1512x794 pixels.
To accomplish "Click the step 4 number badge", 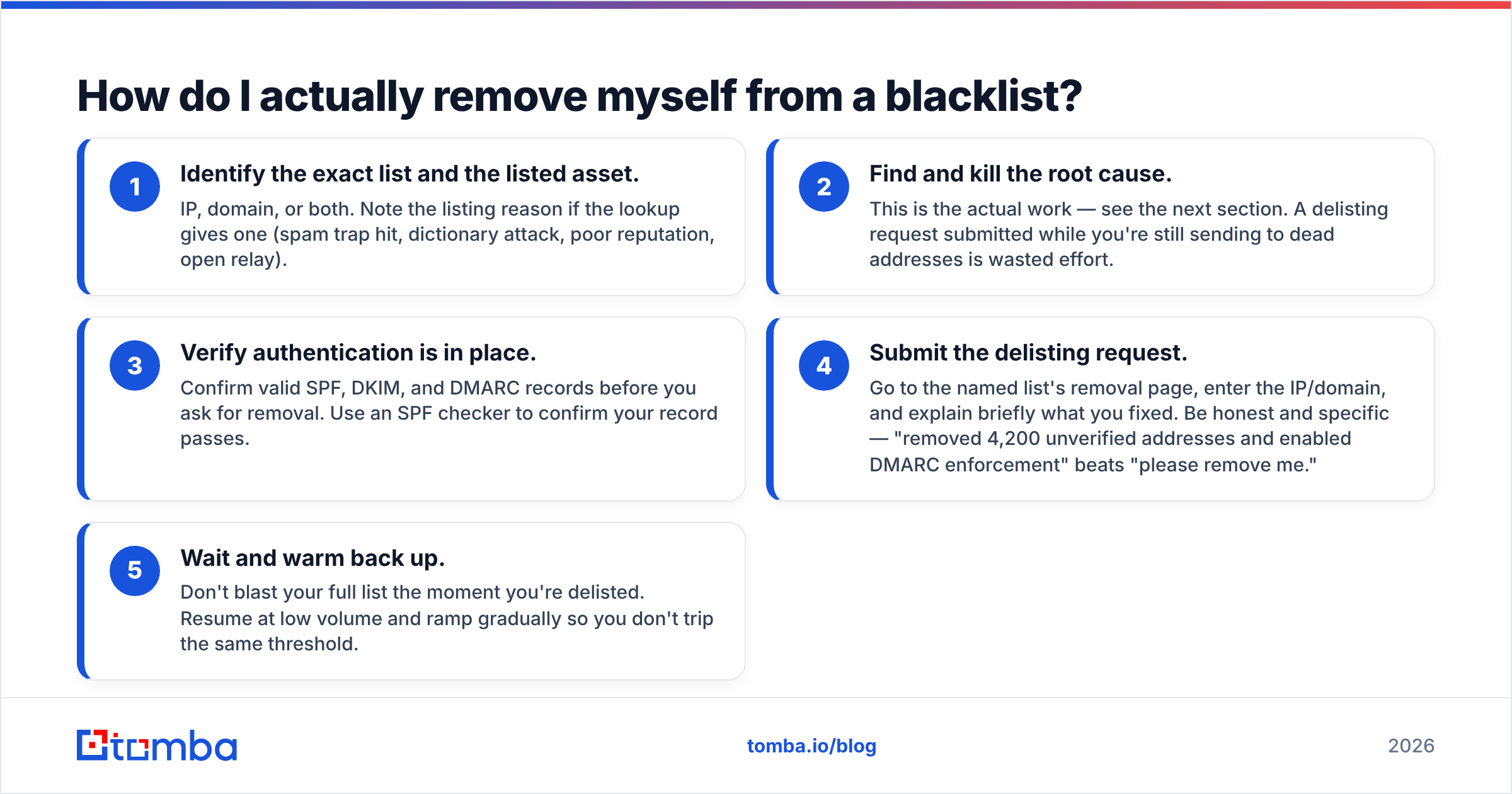I will 824,365.
